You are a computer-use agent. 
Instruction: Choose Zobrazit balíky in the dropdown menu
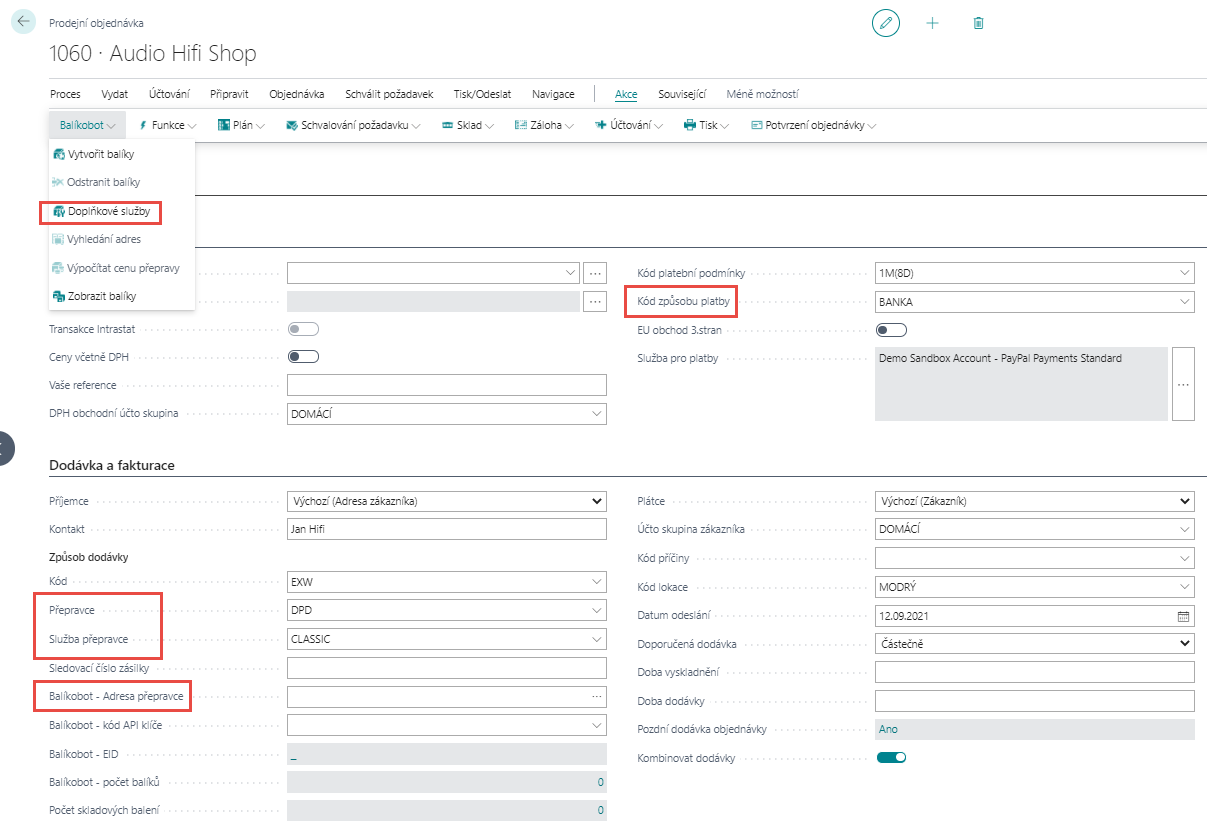click(101, 296)
